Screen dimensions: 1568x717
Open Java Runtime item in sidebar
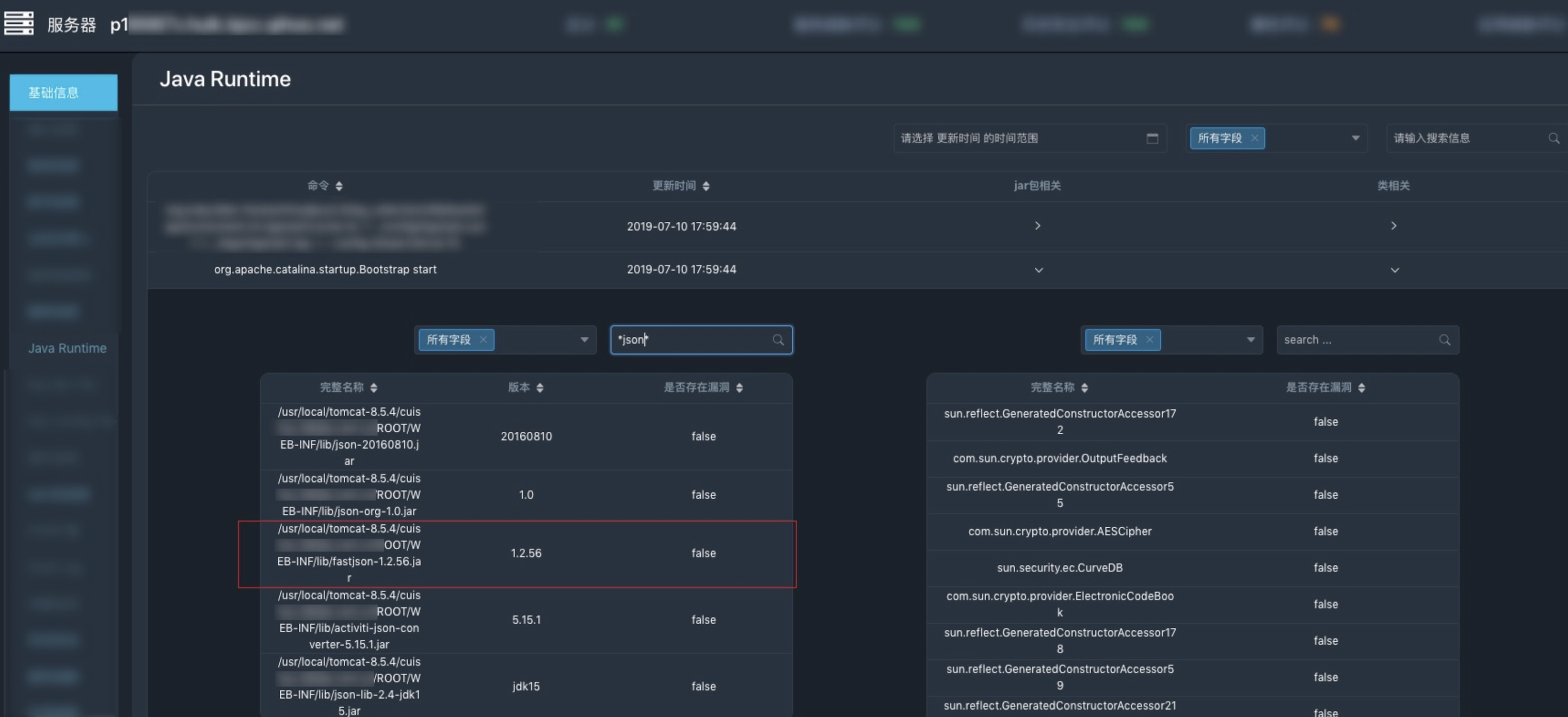(x=67, y=349)
